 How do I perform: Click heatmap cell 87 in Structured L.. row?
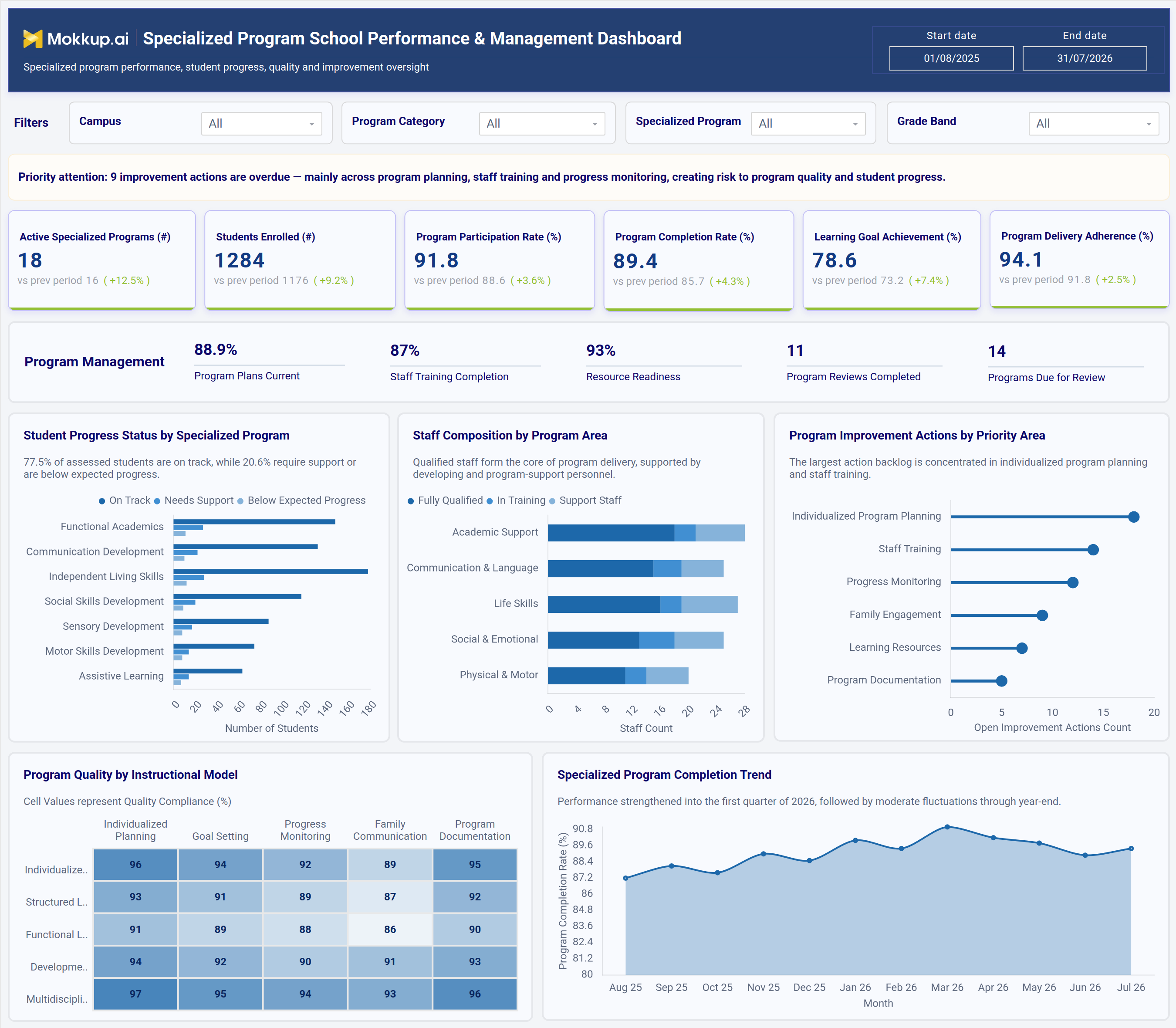[x=390, y=896]
